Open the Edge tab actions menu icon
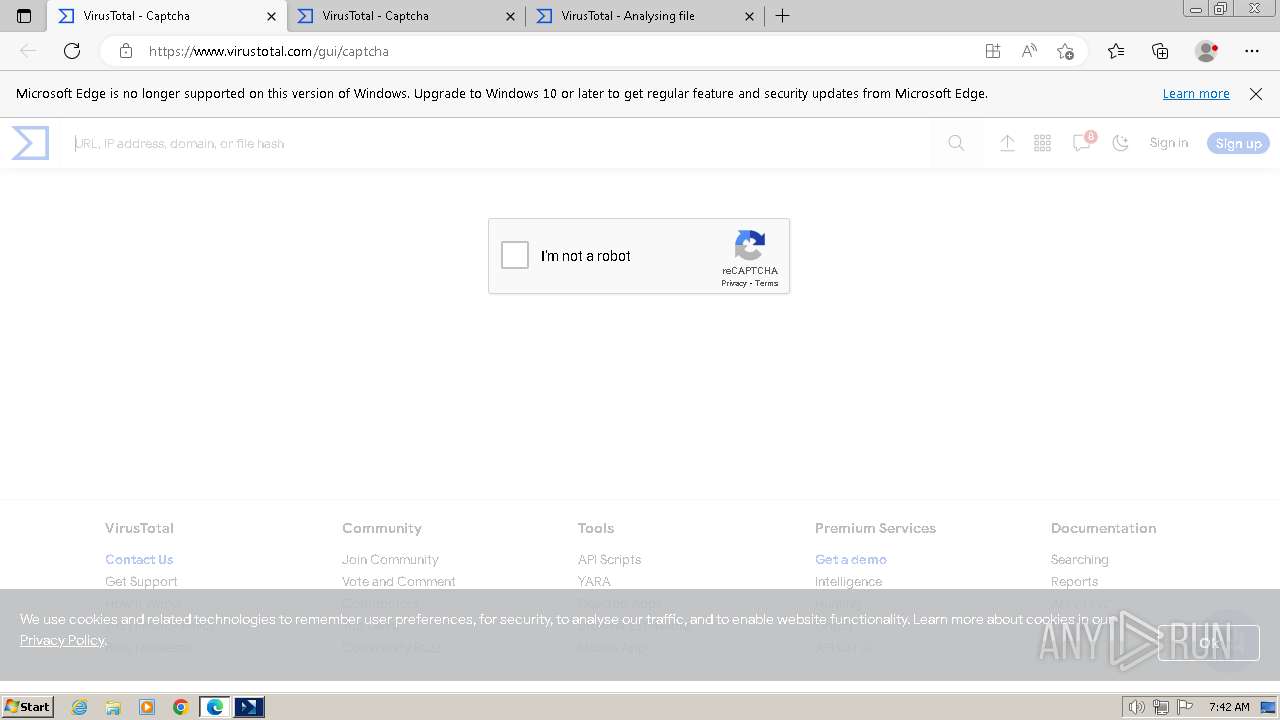1280x720 pixels. (x=24, y=16)
